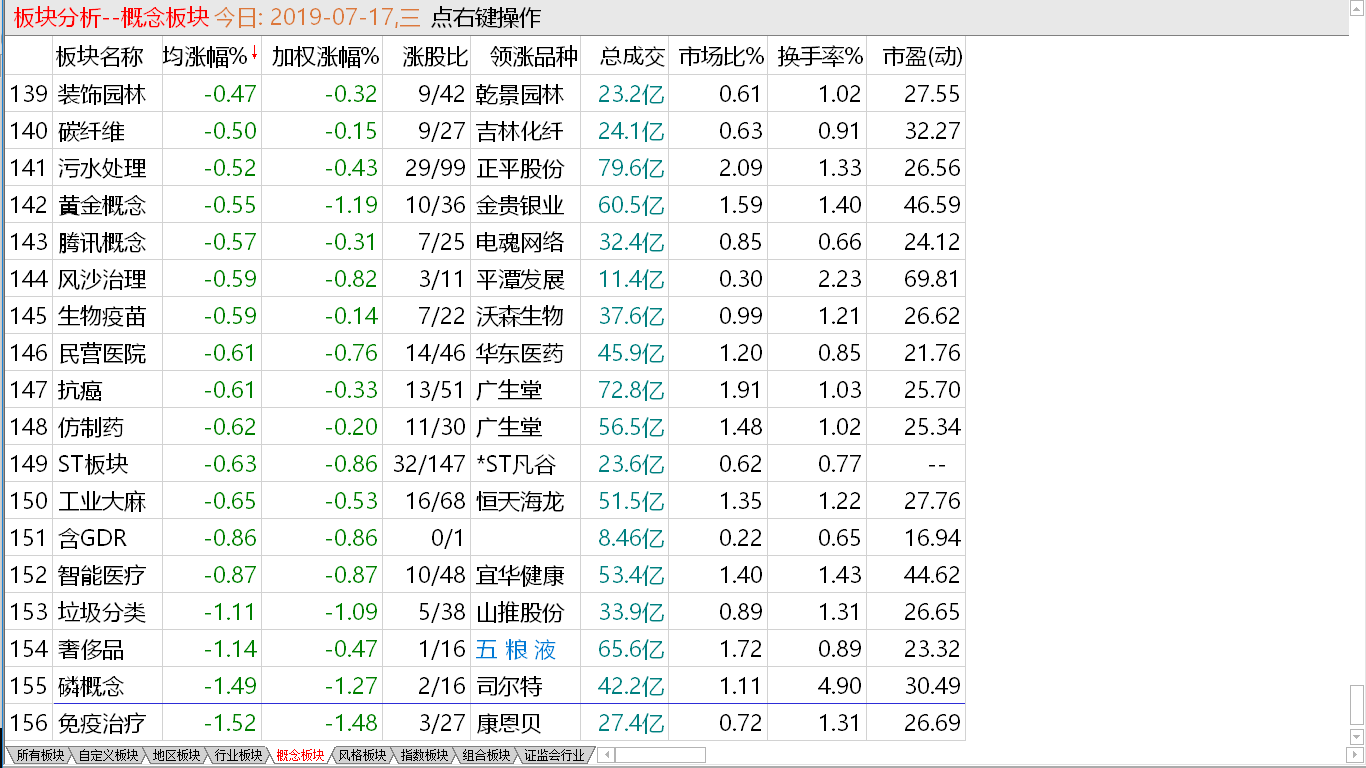Click leading stock 恒天海龙
The width and height of the screenshot is (1366, 768).
coord(520,501)
